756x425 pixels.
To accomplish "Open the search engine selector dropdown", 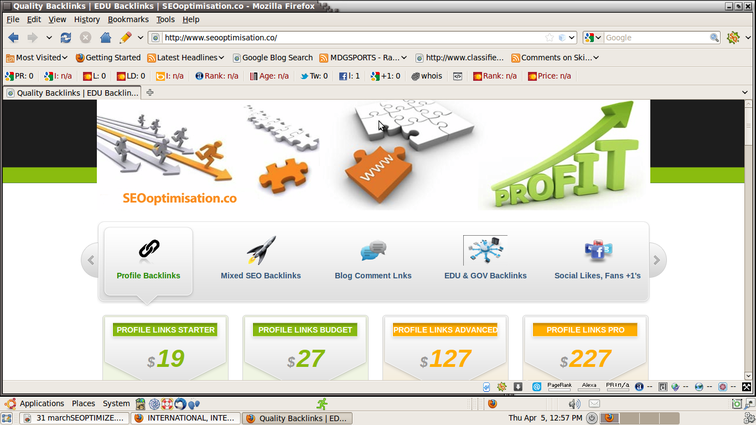I will pyautogui.click(x=593, y=38).
